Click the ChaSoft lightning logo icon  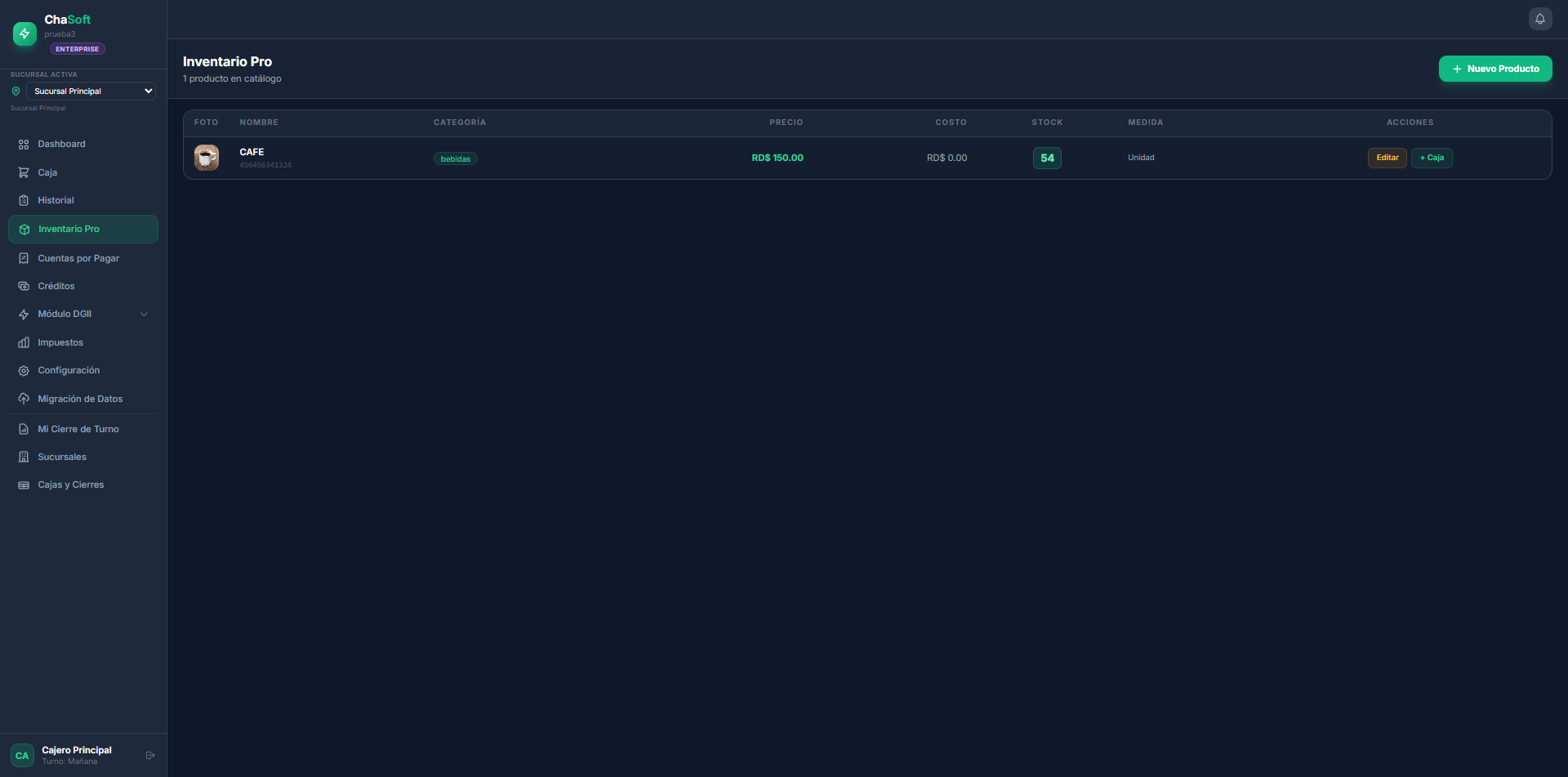click(x=24, y=33)
